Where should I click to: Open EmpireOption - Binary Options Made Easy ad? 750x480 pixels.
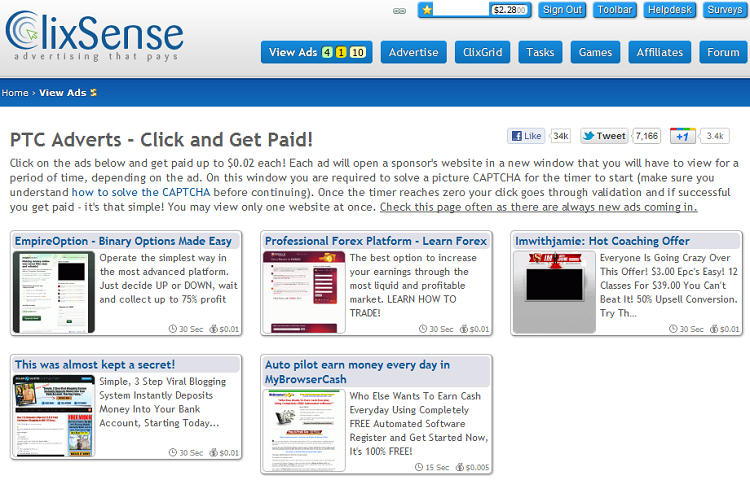click(123, 241)
